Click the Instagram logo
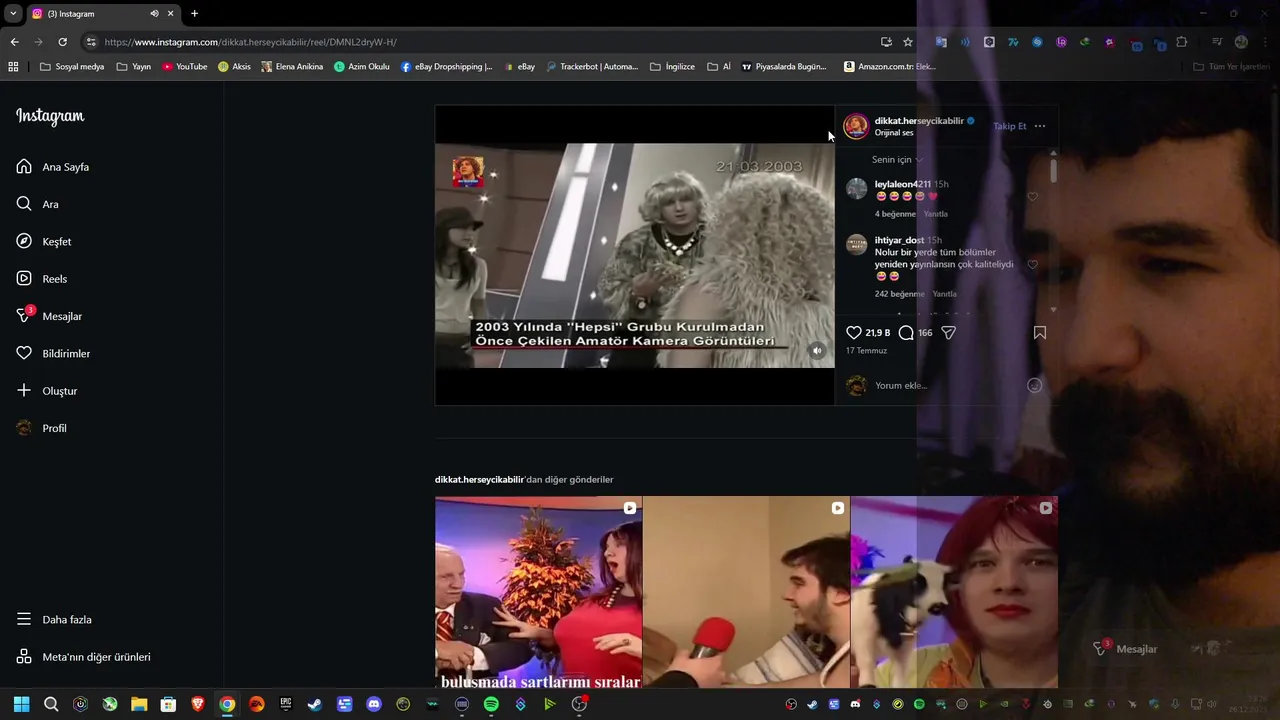 pos(50,116)
